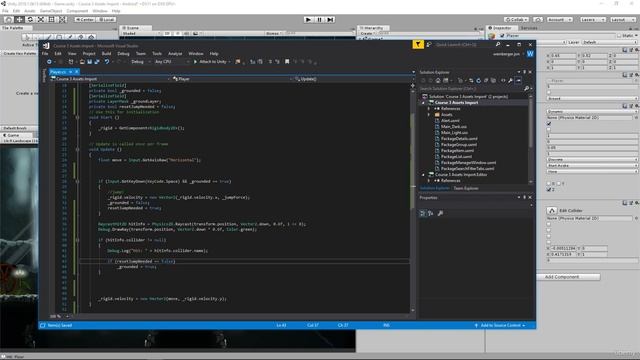Click Alphabetical sort icon in Properties panel

(431, 213)
